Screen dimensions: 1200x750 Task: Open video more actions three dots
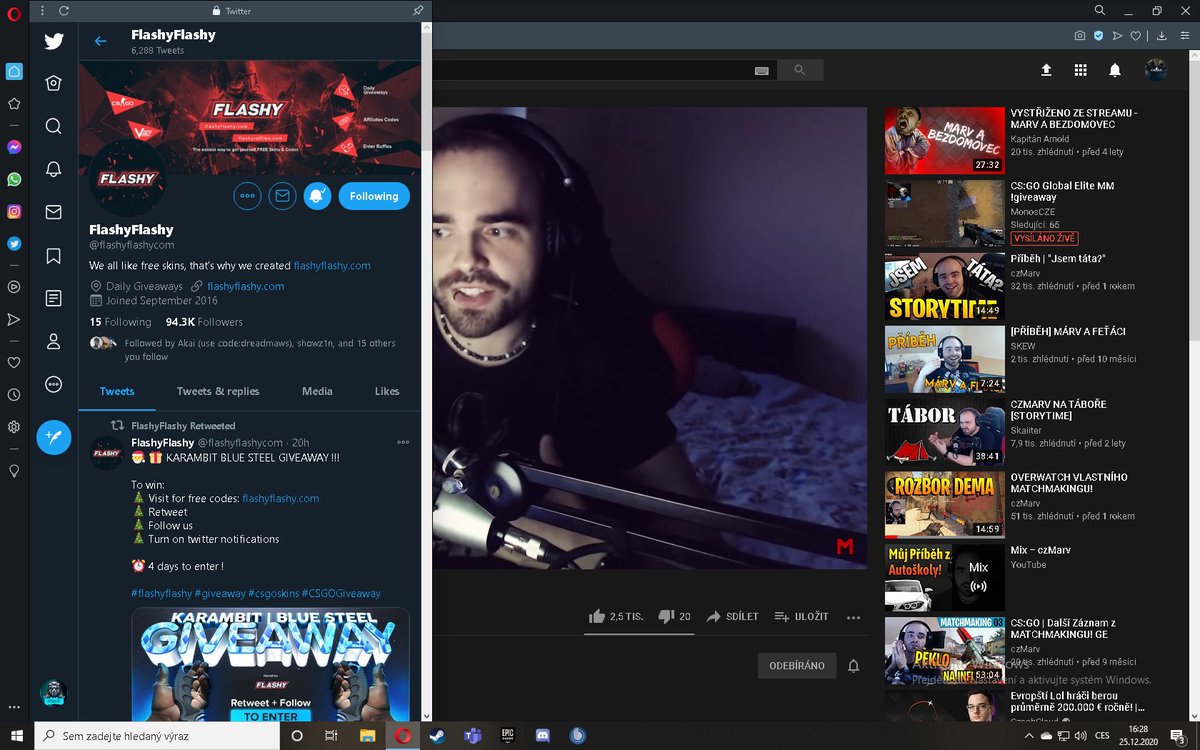pyautogui.click(x=853, y=617)
